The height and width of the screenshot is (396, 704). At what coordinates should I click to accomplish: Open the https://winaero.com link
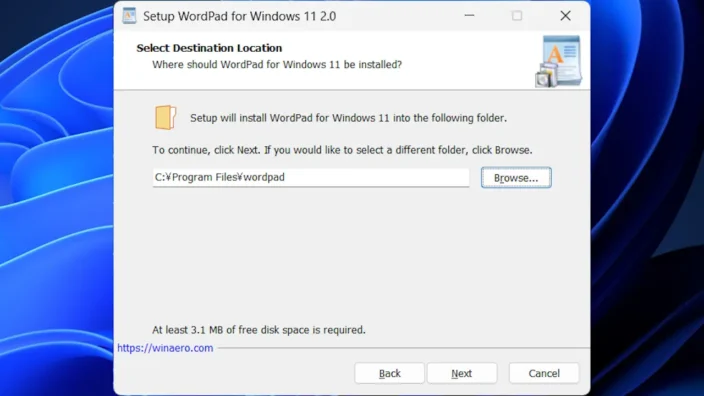pyautogui.click(x=165, y=348)
